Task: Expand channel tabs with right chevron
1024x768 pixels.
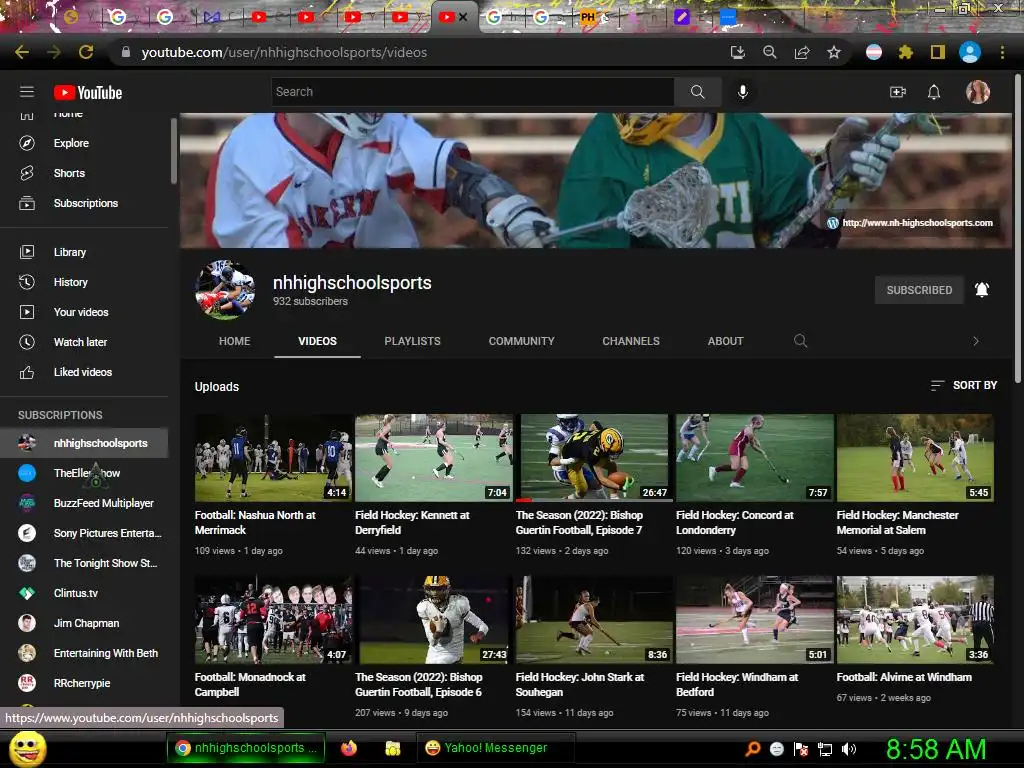Action: pos(976,341)
